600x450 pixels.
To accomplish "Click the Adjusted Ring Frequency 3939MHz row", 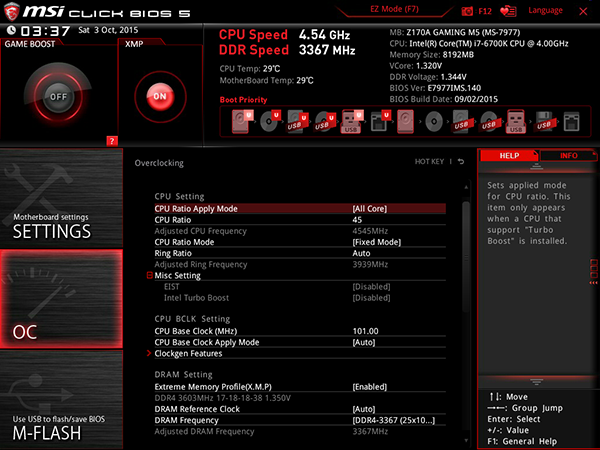I will point(300,264).
